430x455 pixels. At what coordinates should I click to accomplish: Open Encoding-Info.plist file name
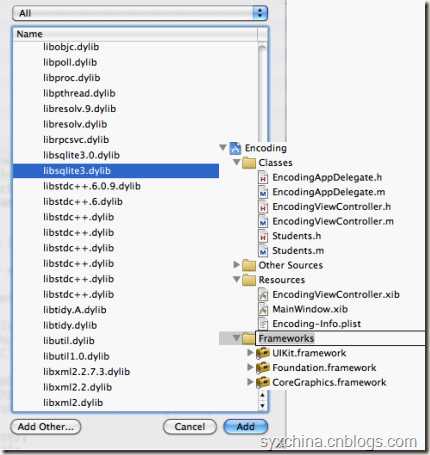coord(317,324)
